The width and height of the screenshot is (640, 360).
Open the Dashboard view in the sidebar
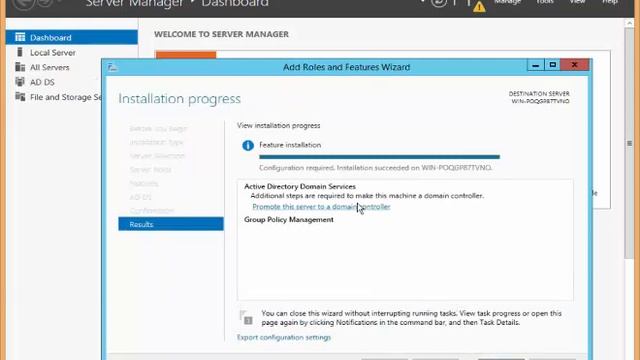(x=71, y=38)
